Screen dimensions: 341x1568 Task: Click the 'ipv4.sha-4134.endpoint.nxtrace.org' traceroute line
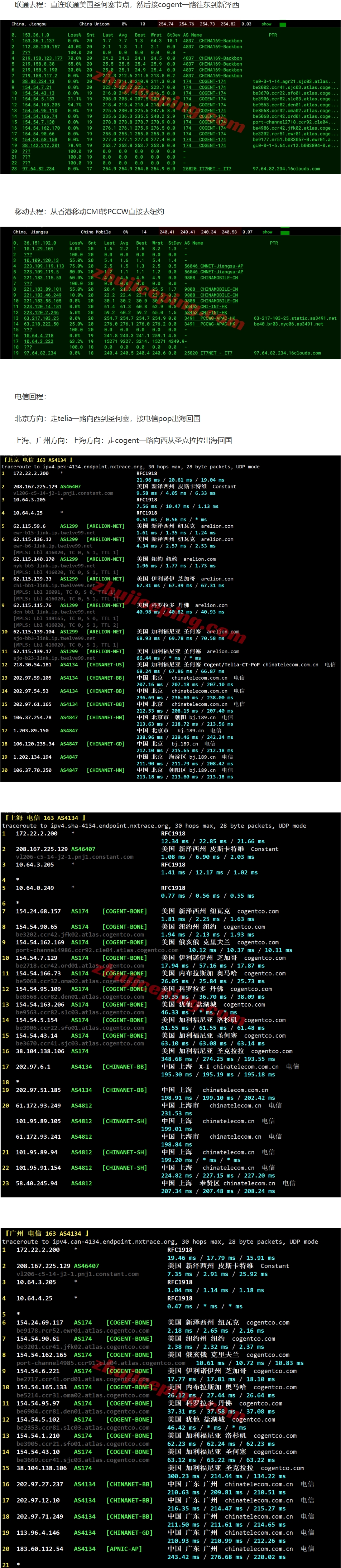[154, 826]
